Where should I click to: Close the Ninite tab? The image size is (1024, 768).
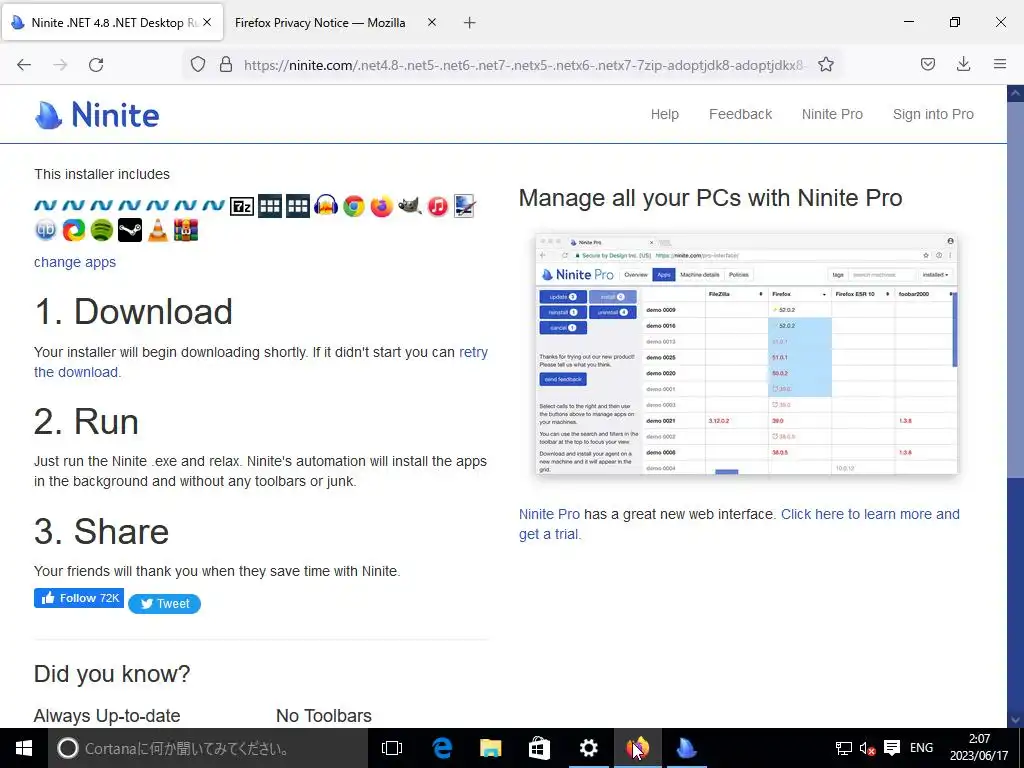tap(207, 22)
